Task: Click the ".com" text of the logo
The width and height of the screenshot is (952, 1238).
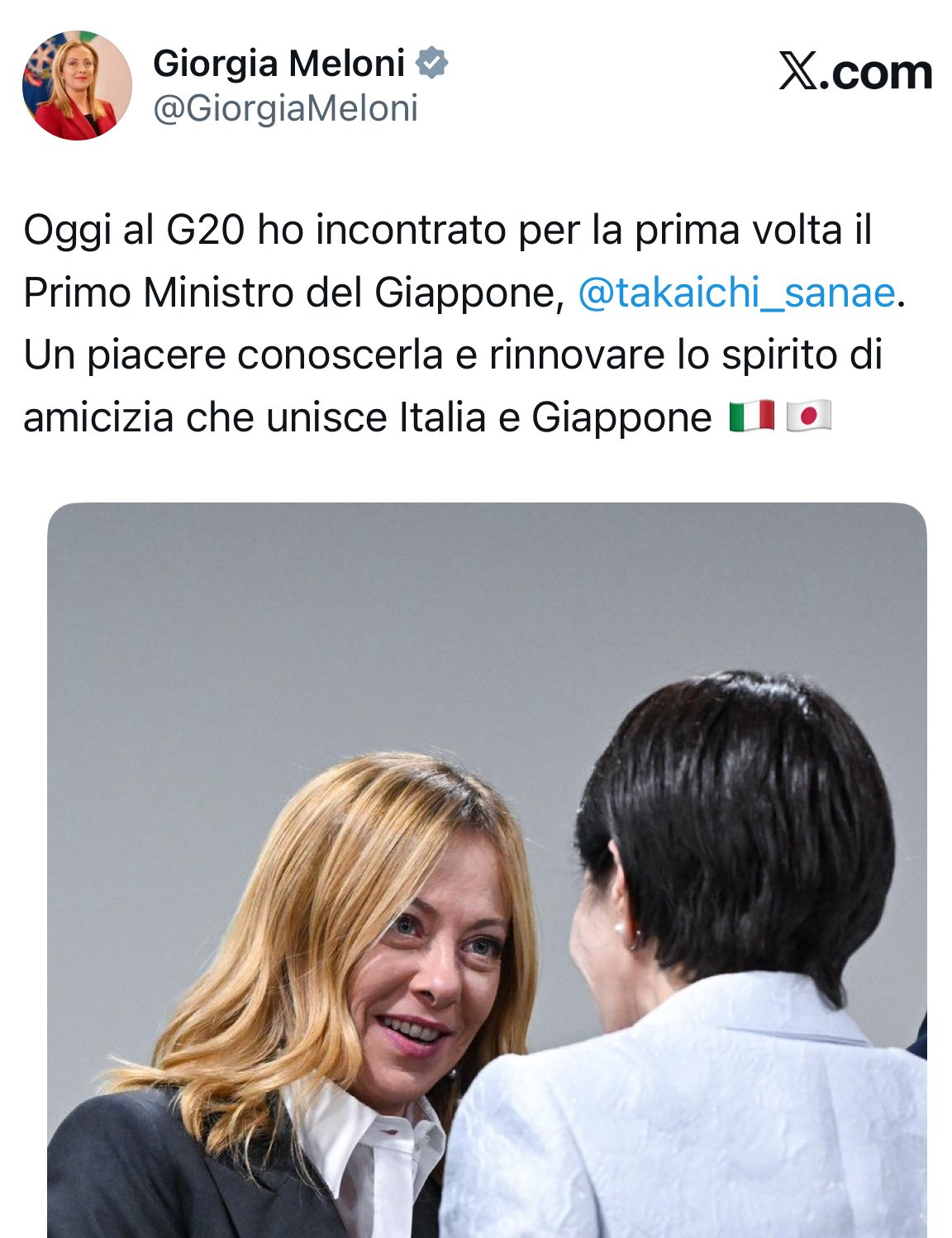Action: click(877, 73)
